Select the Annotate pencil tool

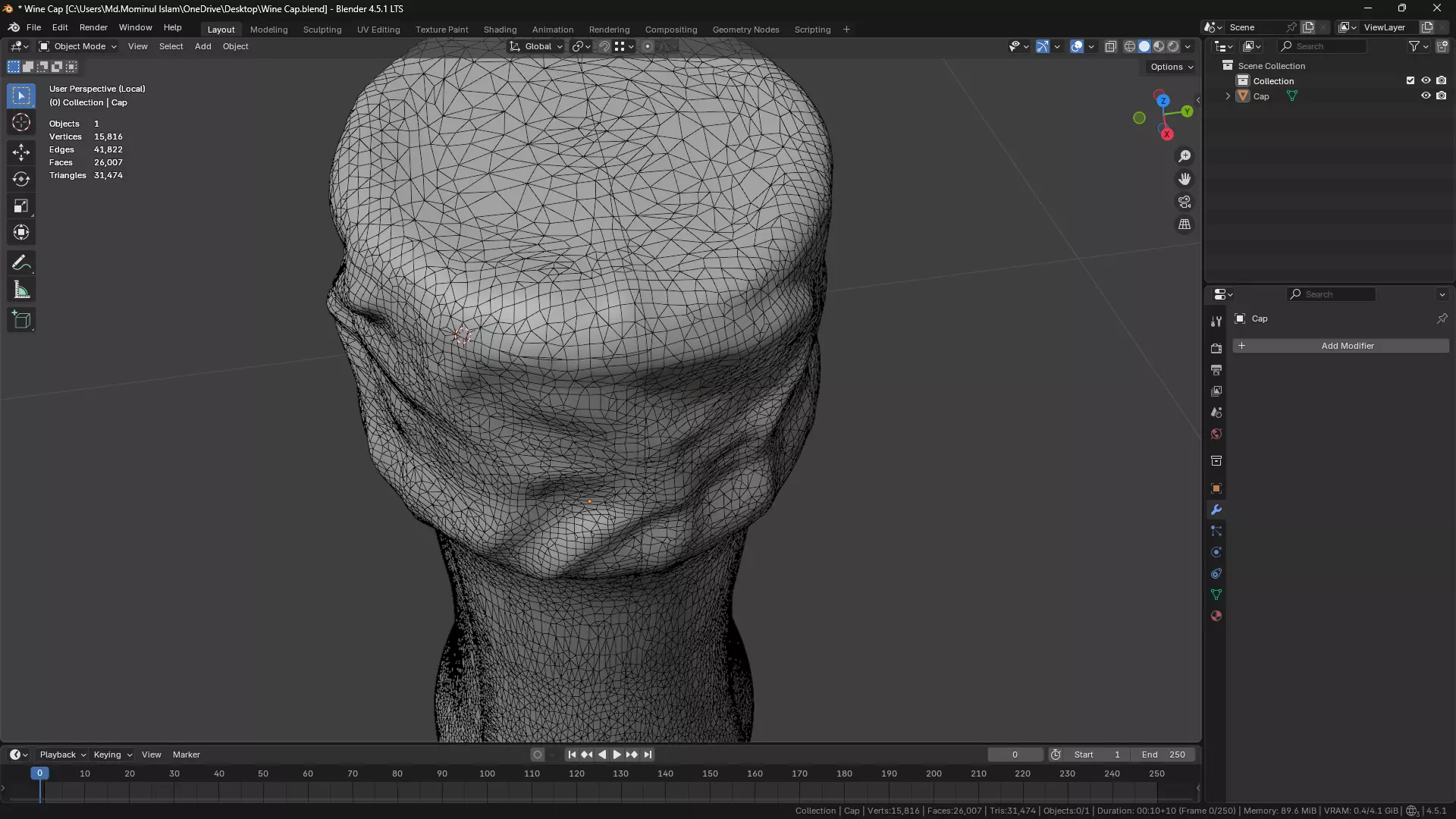(21, 263)
